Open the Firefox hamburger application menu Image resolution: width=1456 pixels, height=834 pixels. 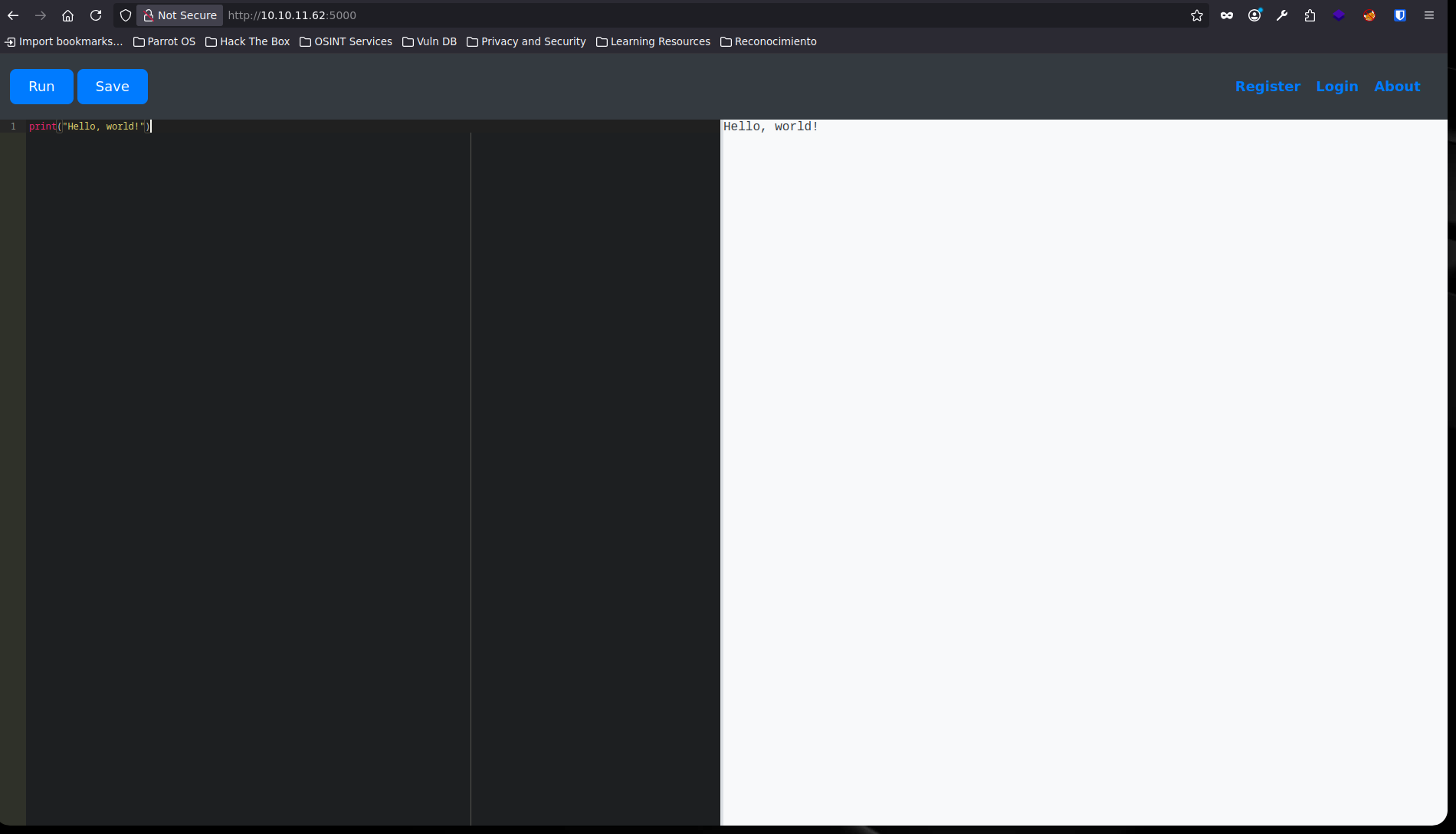point(1429,15)
